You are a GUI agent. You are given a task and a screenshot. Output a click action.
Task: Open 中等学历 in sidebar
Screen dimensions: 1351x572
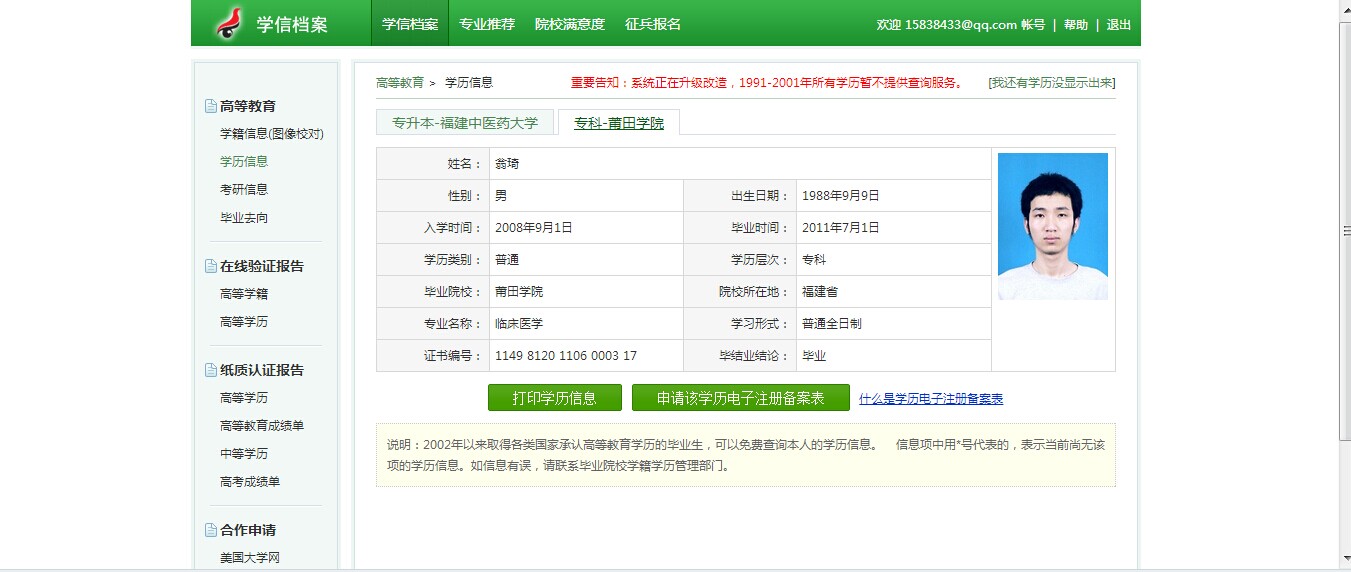[x=244, y=454]
